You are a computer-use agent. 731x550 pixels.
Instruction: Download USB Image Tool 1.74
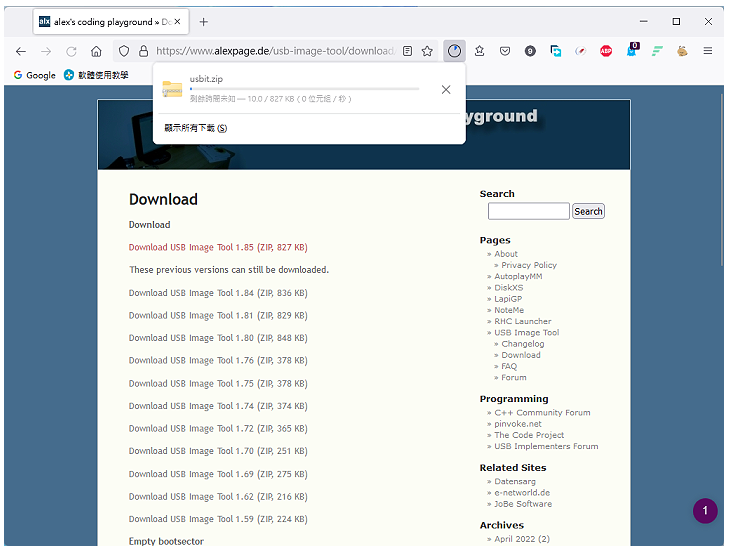pos(218,406)
